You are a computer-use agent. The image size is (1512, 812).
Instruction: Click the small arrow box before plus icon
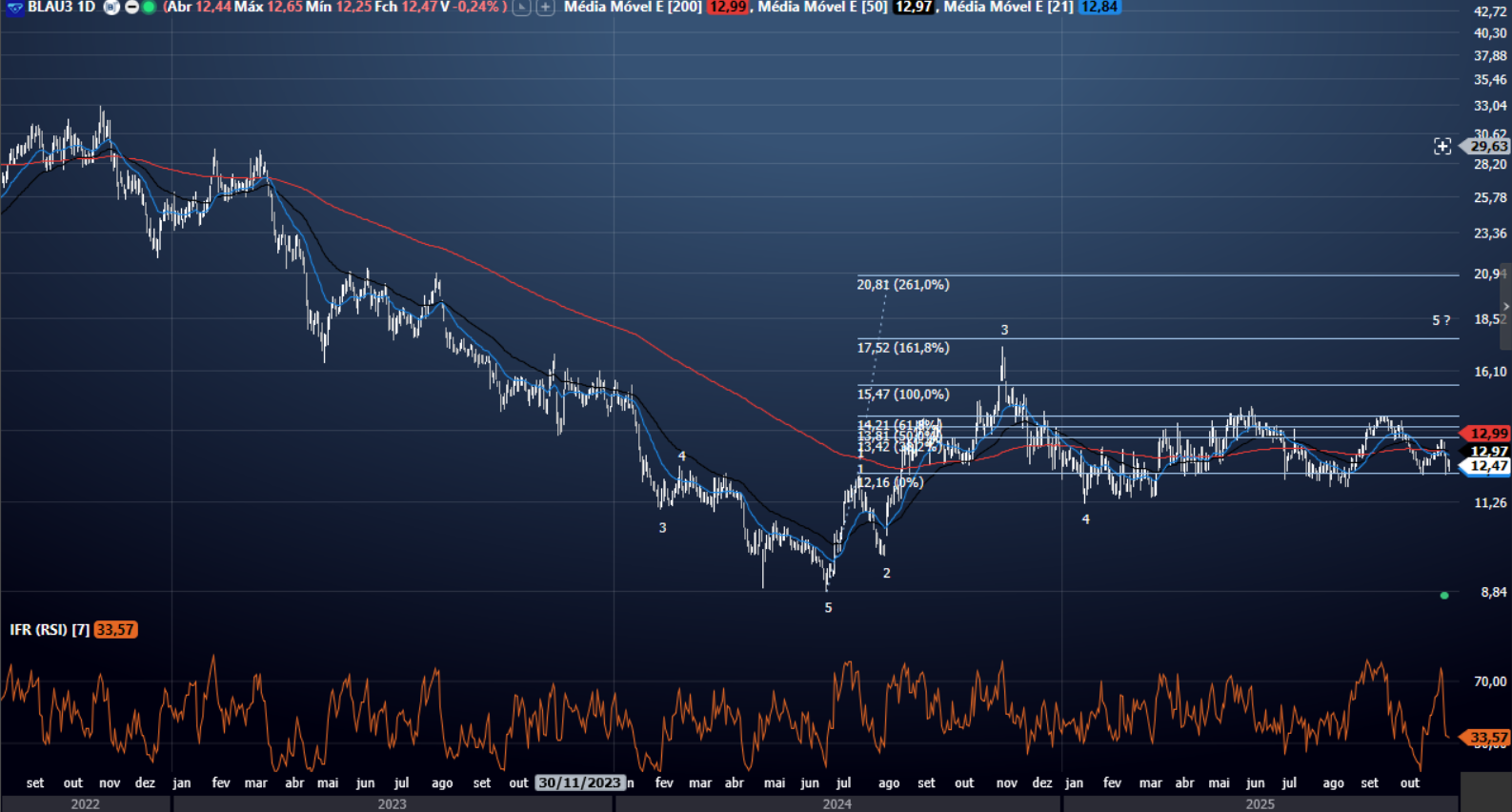click(521, 7)
